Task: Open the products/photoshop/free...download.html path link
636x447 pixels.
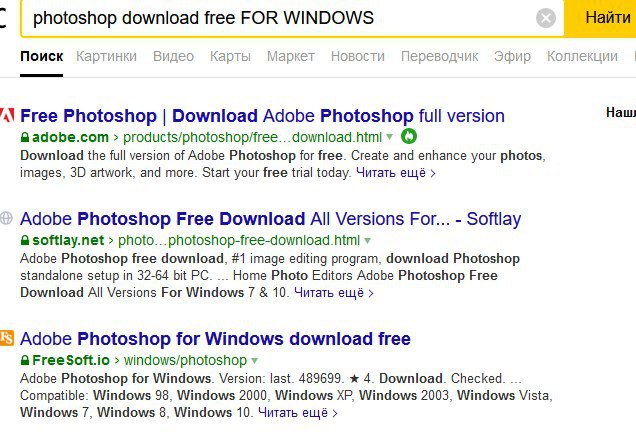Action: (x=252, y=137)
